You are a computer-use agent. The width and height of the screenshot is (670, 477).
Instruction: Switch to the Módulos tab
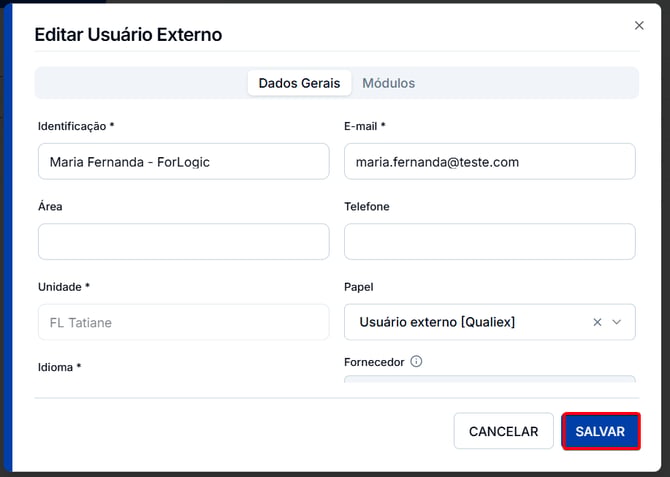(388, 83)
